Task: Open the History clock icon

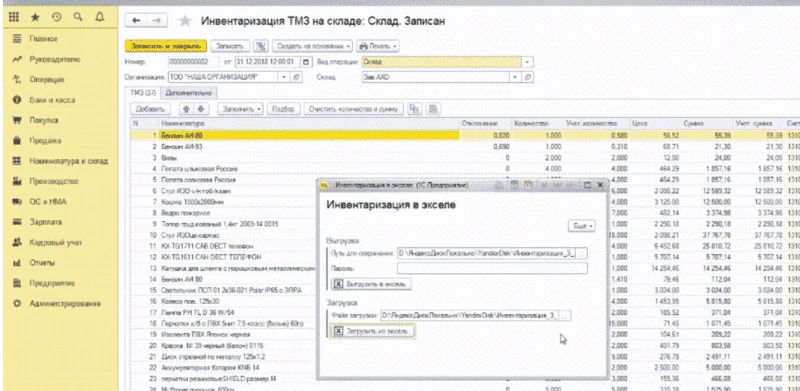Action: coord(57,17)
